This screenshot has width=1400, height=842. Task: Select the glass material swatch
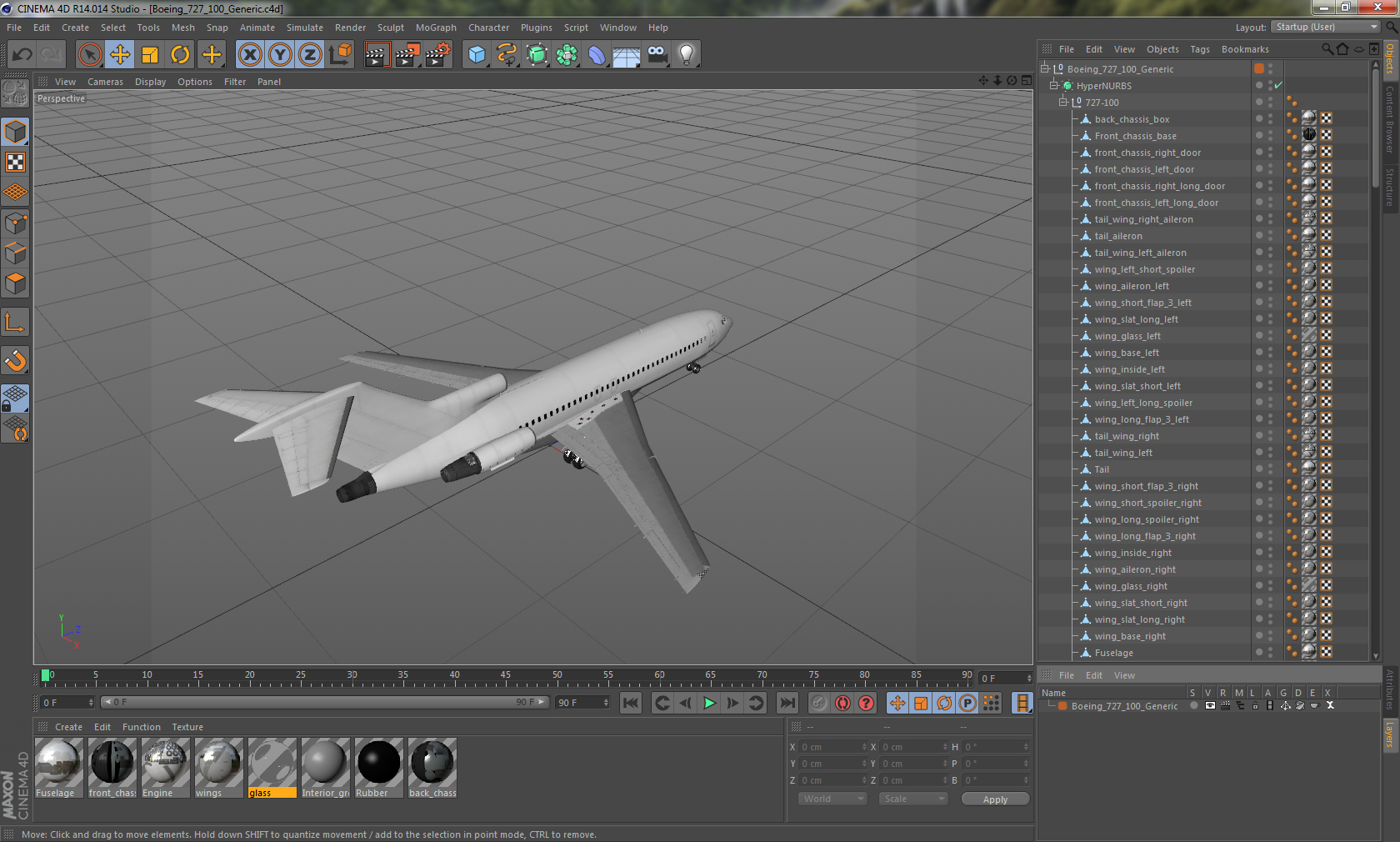[272, 768]
